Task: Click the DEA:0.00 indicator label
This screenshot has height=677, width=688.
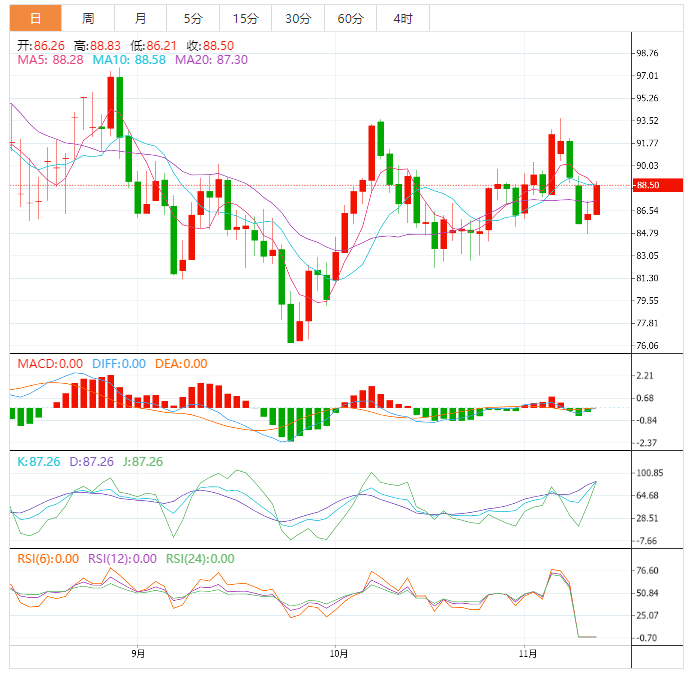Action: (181, 364)
